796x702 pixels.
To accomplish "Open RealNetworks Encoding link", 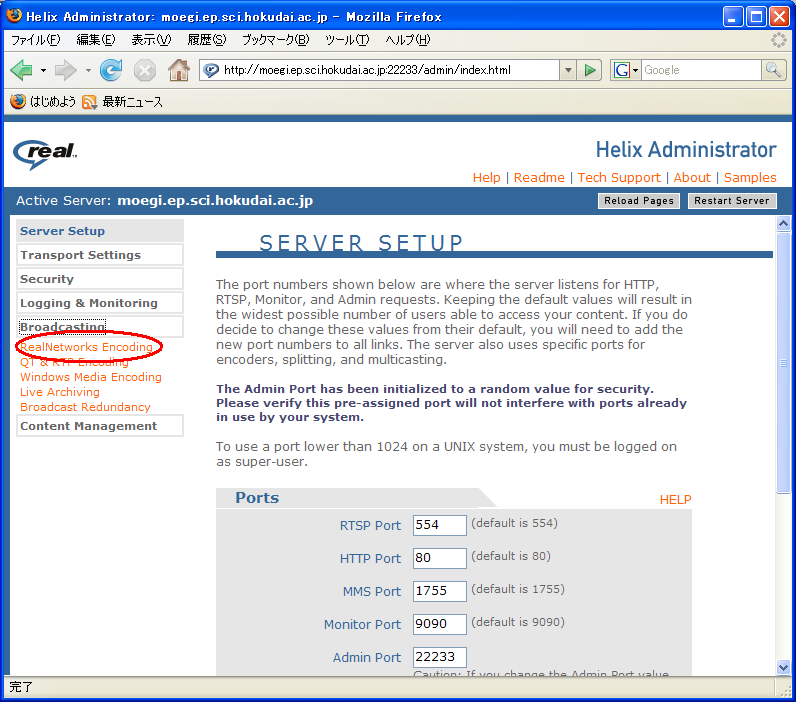I will click(86, 347).
